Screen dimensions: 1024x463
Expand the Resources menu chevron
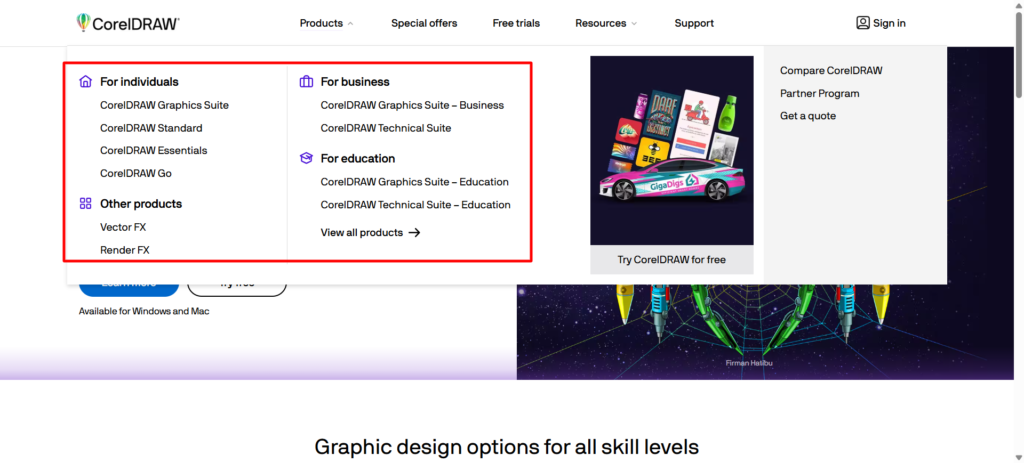(633, 24)
